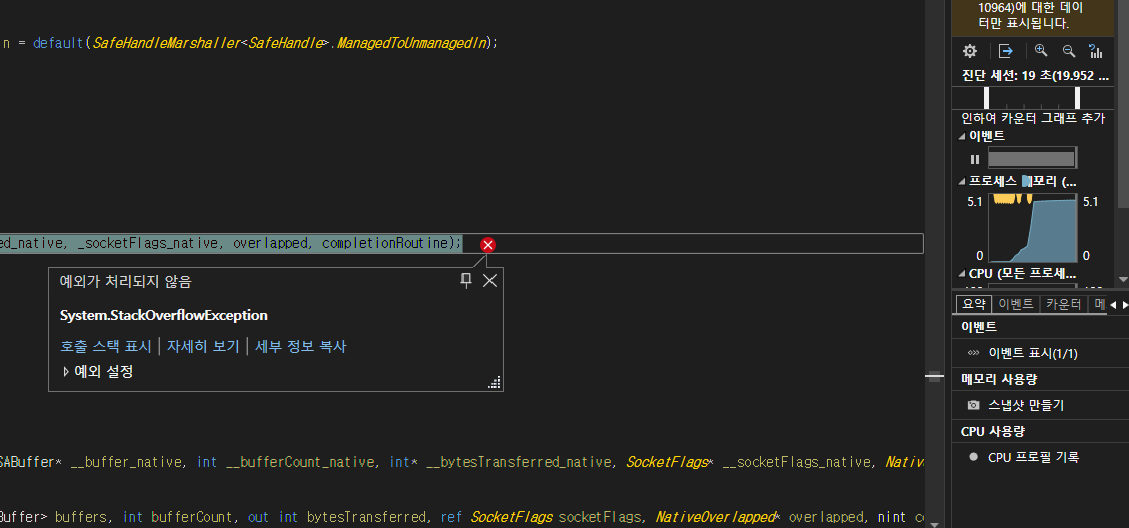Switch to the 카운터 tab
This screenshot has width=1129, height=528.
pos(1063,304)
